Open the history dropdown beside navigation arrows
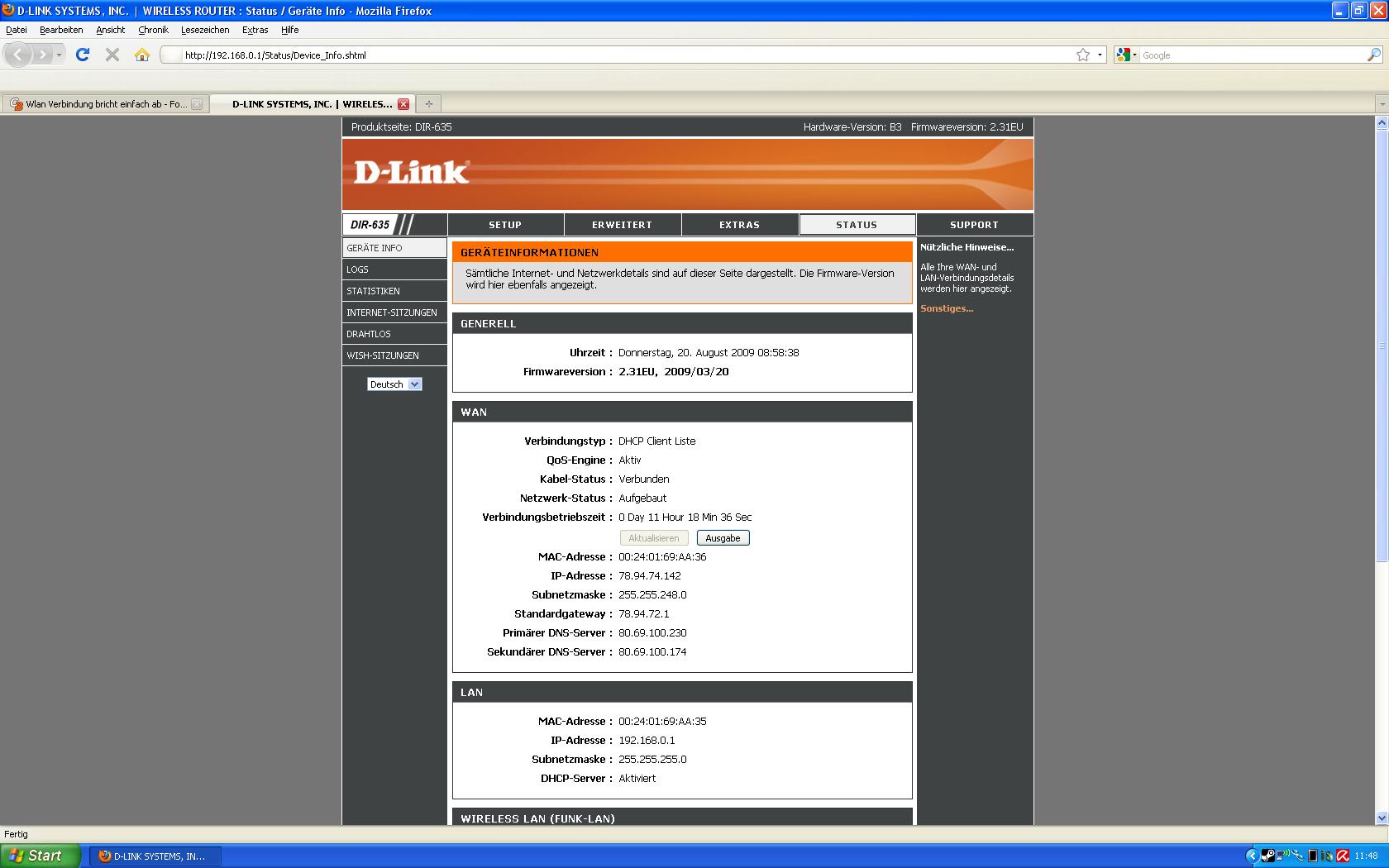Image resolution: width=1389 pixels, height=868 pixels. [59, 55]
